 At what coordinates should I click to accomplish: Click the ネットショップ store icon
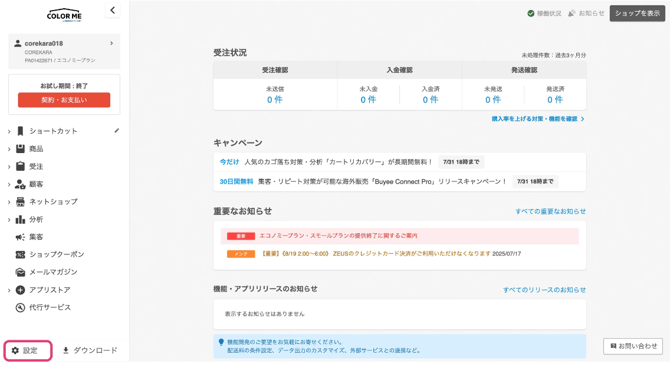[20, 202]
